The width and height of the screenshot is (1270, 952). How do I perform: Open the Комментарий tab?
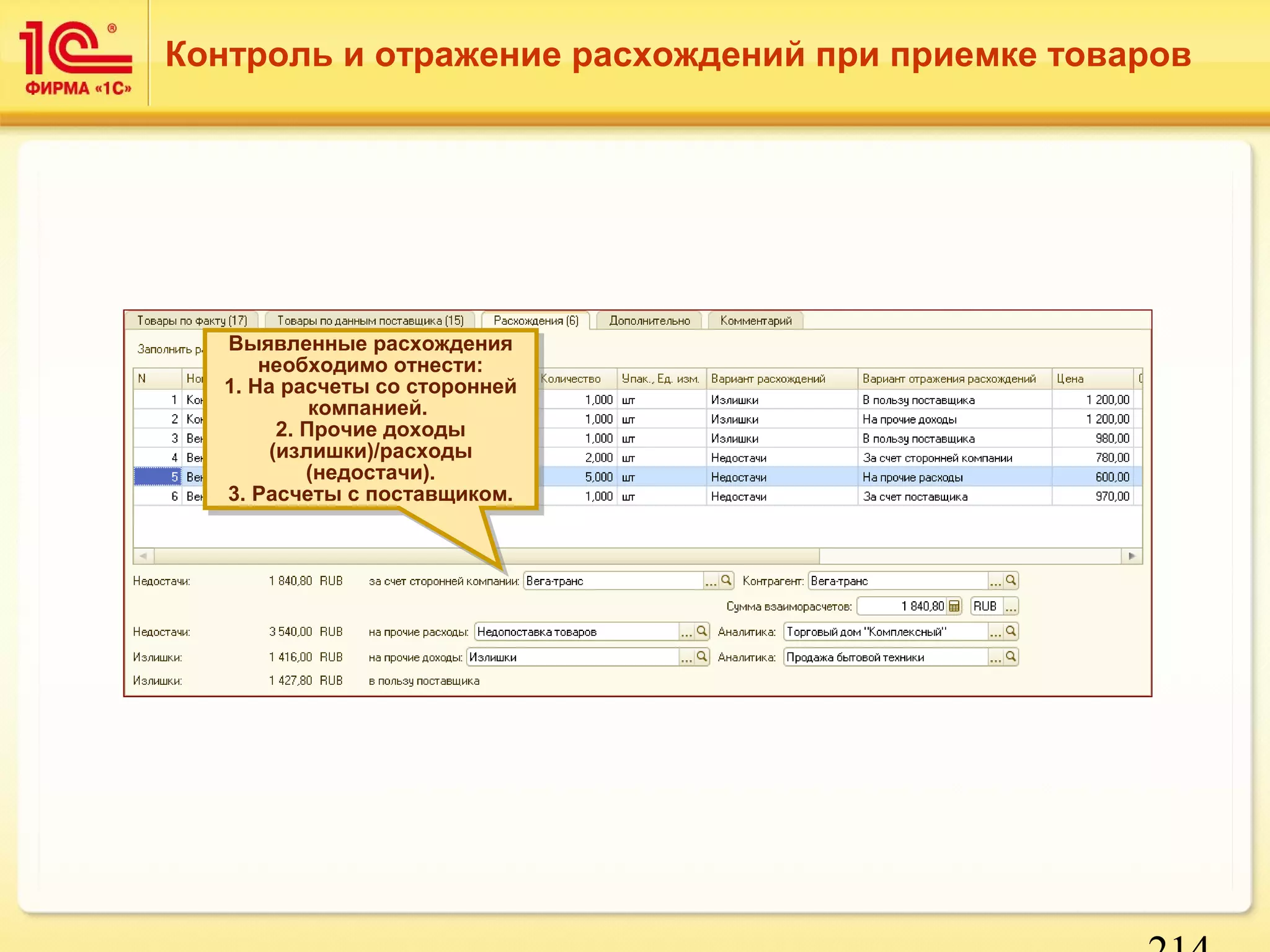tap(756, 320)
